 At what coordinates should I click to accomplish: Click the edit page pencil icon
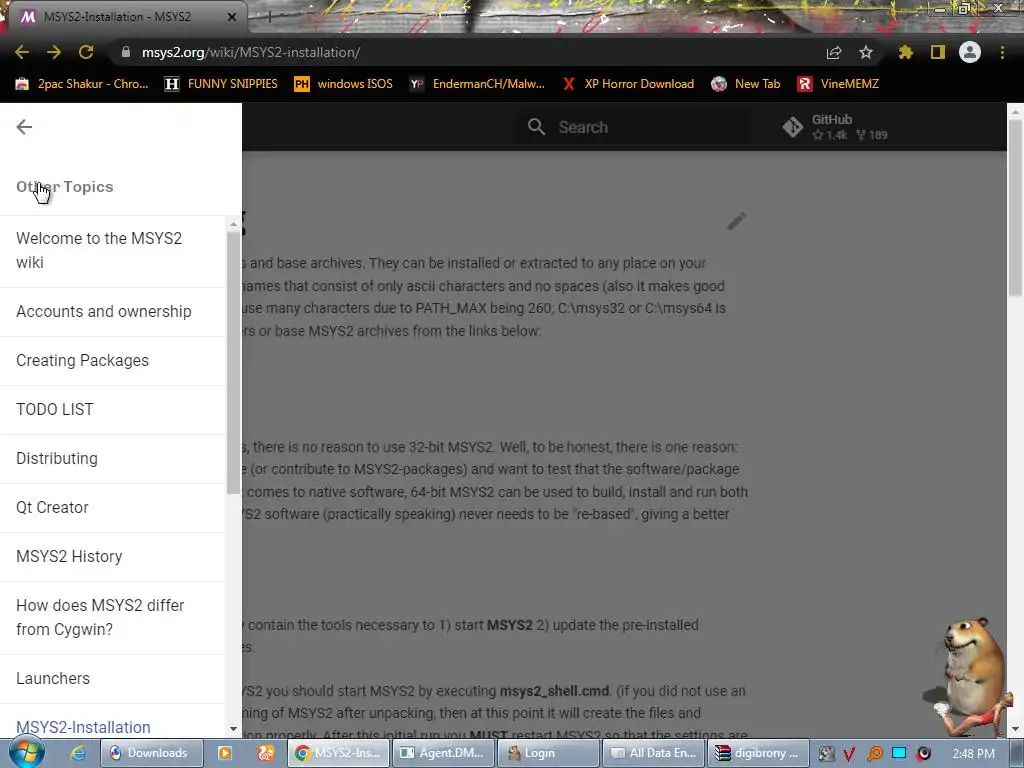point(737,221)
